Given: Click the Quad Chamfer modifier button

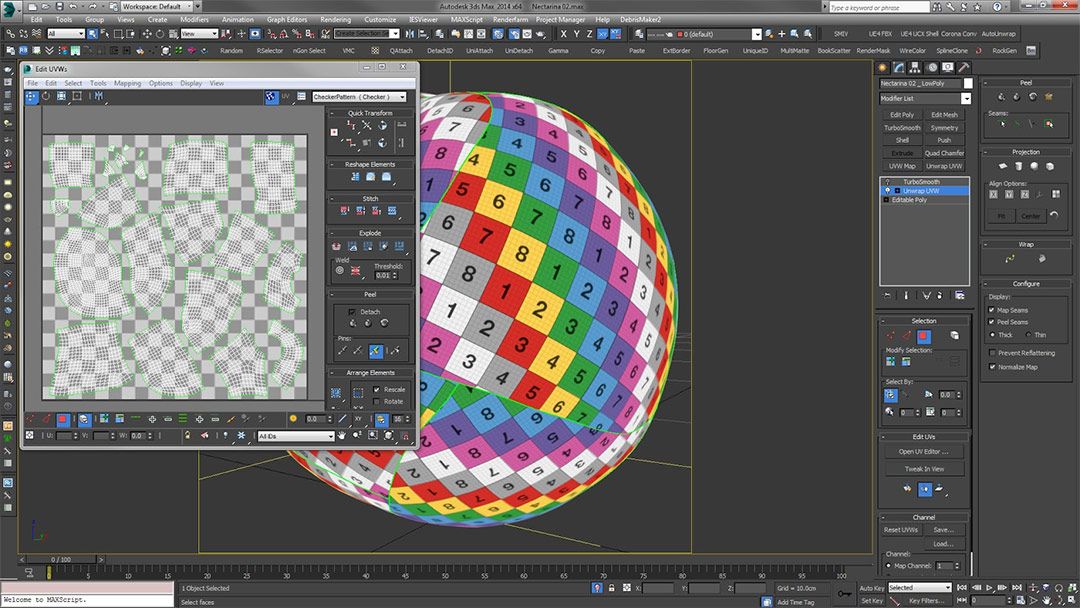Looking at the screenshot, I should coord(944,153).
